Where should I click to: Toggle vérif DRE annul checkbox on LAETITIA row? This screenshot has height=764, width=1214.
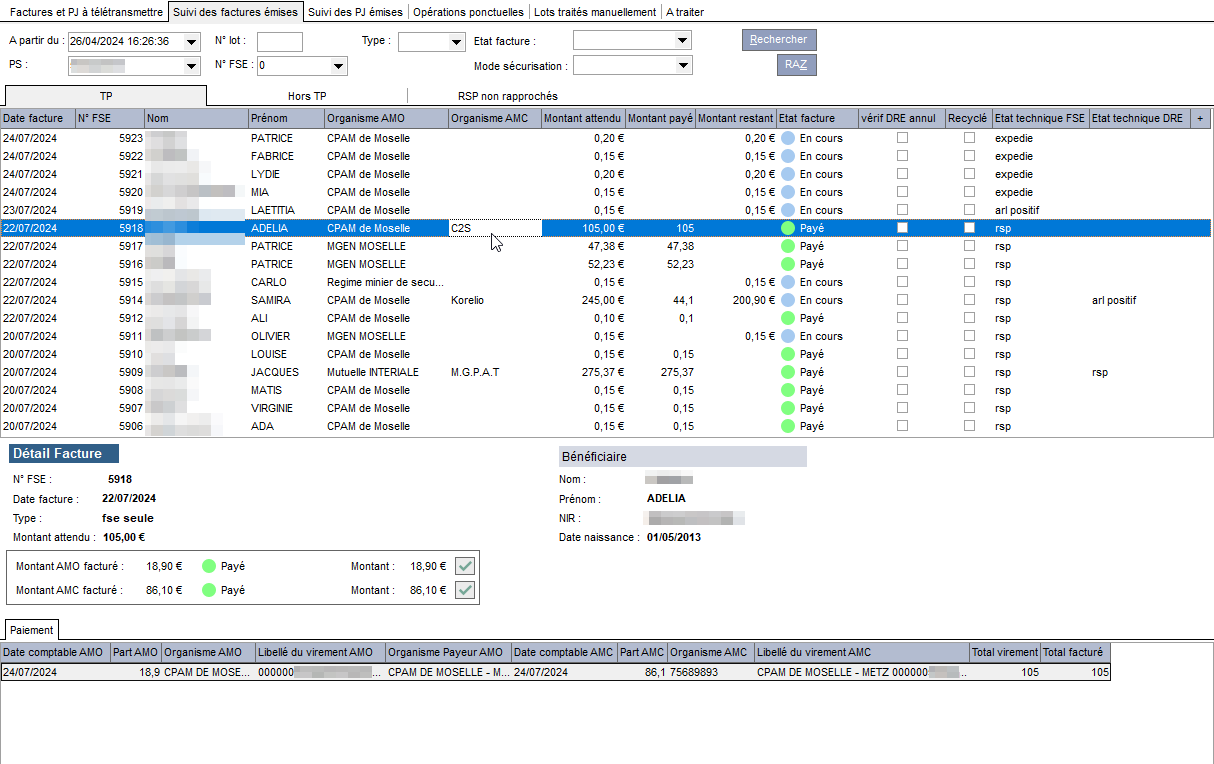pos(902,210)
